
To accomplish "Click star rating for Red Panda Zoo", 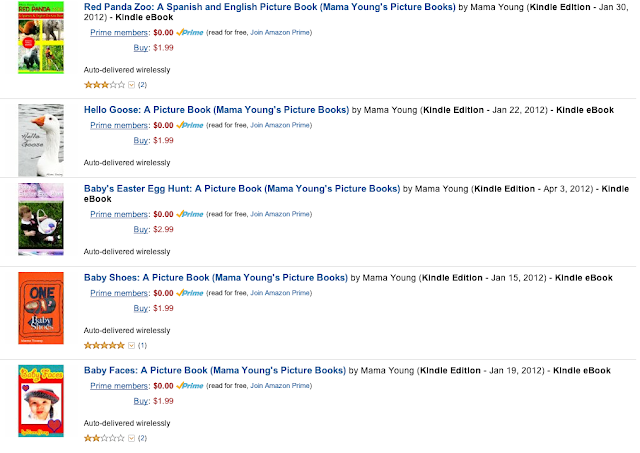I will coord(103,85).
